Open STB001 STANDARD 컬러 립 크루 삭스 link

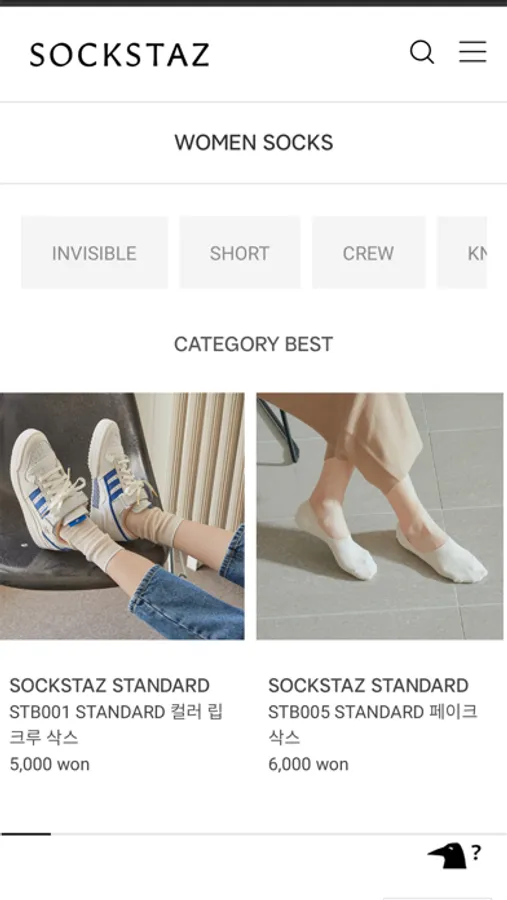[x=116, y=724]
